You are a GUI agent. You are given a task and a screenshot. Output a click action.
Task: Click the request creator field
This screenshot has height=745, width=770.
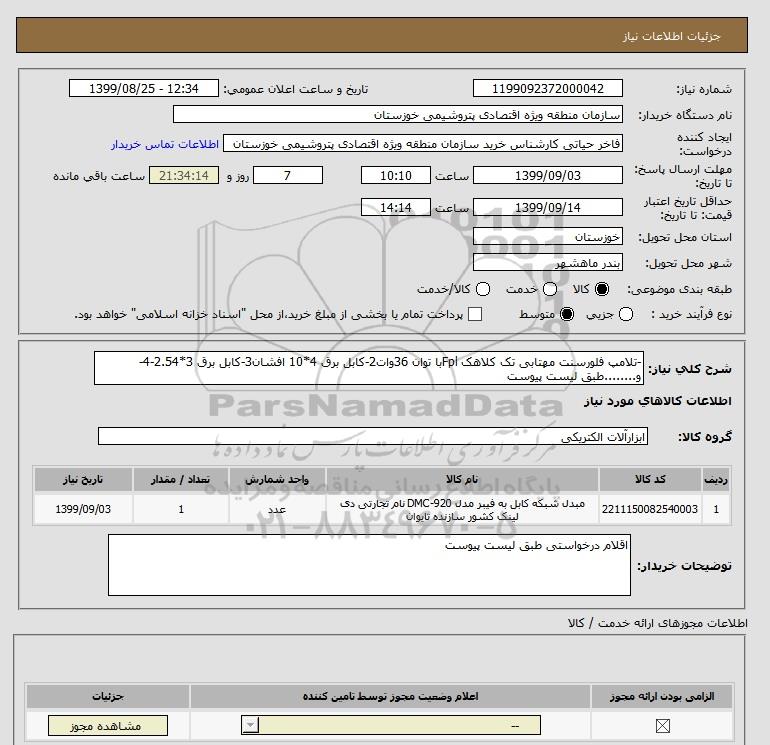423,143
